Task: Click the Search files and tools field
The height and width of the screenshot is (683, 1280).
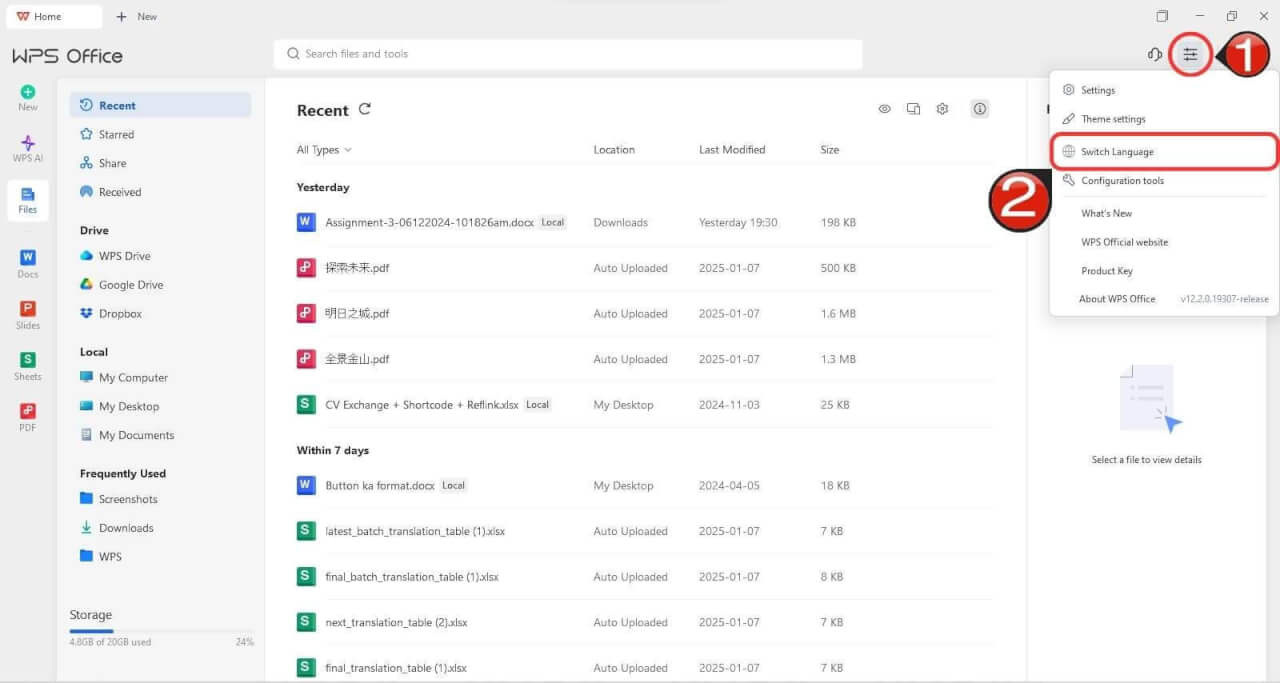Action: tap(567, 54)
